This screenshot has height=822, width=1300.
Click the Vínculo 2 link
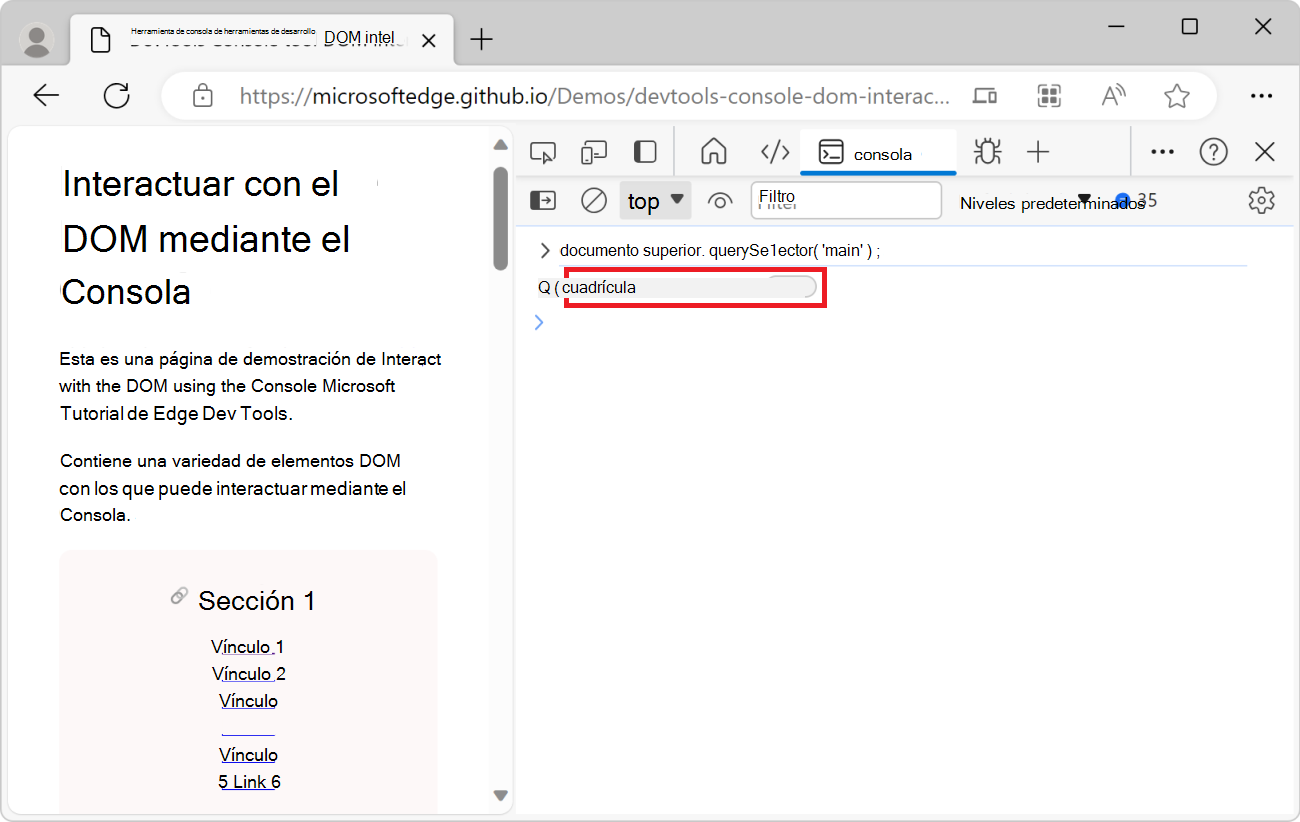point(248,673)
